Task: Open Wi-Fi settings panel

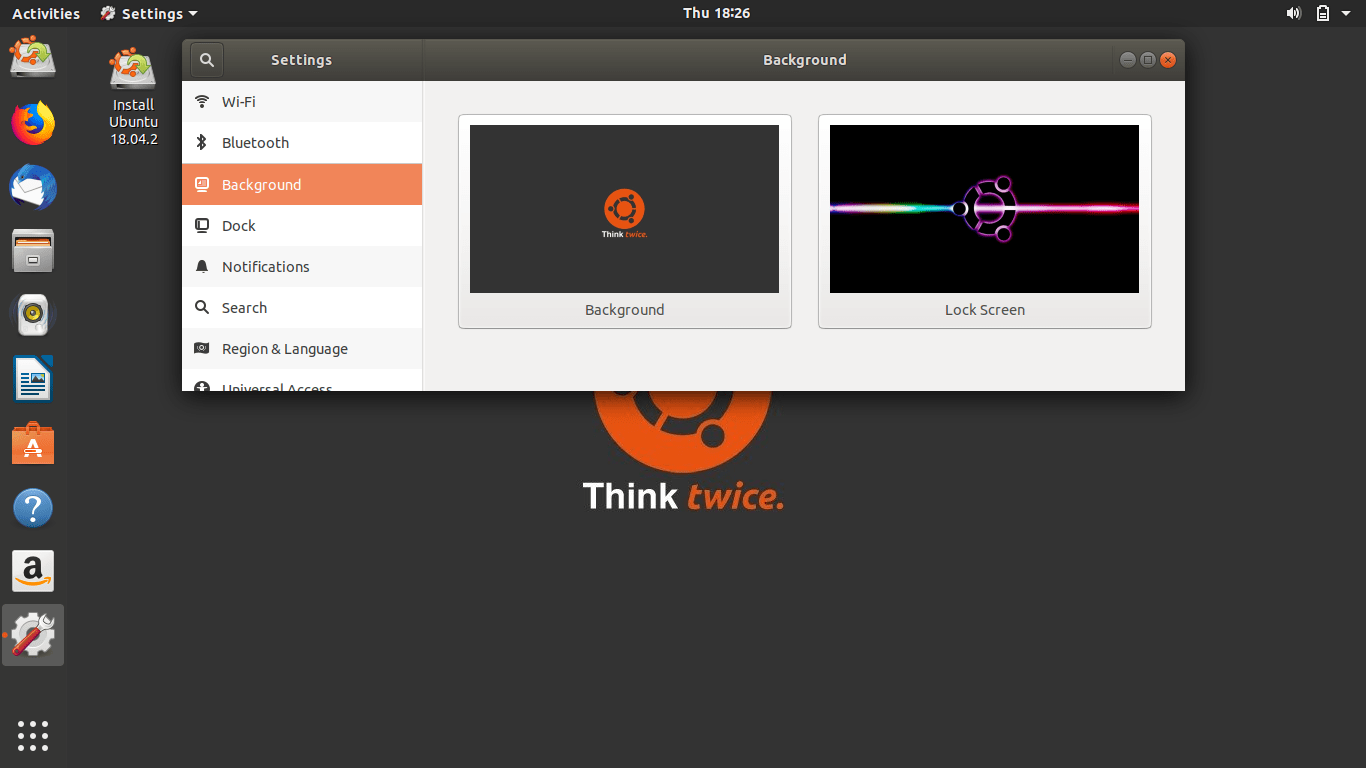Action: coord(302,102)
